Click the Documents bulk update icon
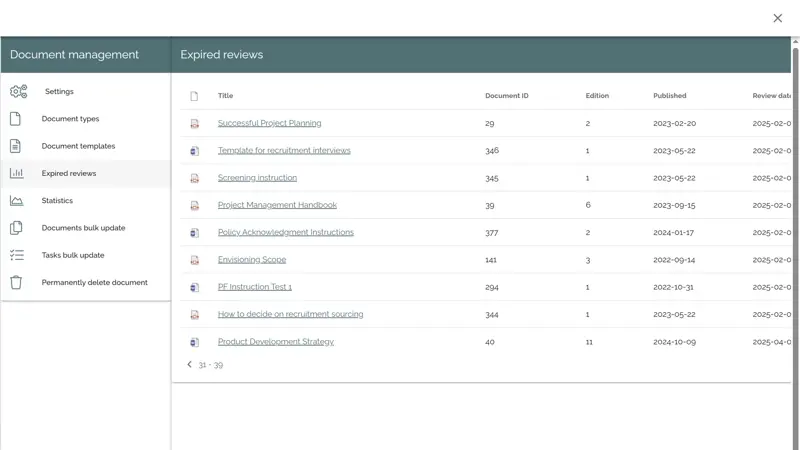800x450 pixels. point(16,228)
